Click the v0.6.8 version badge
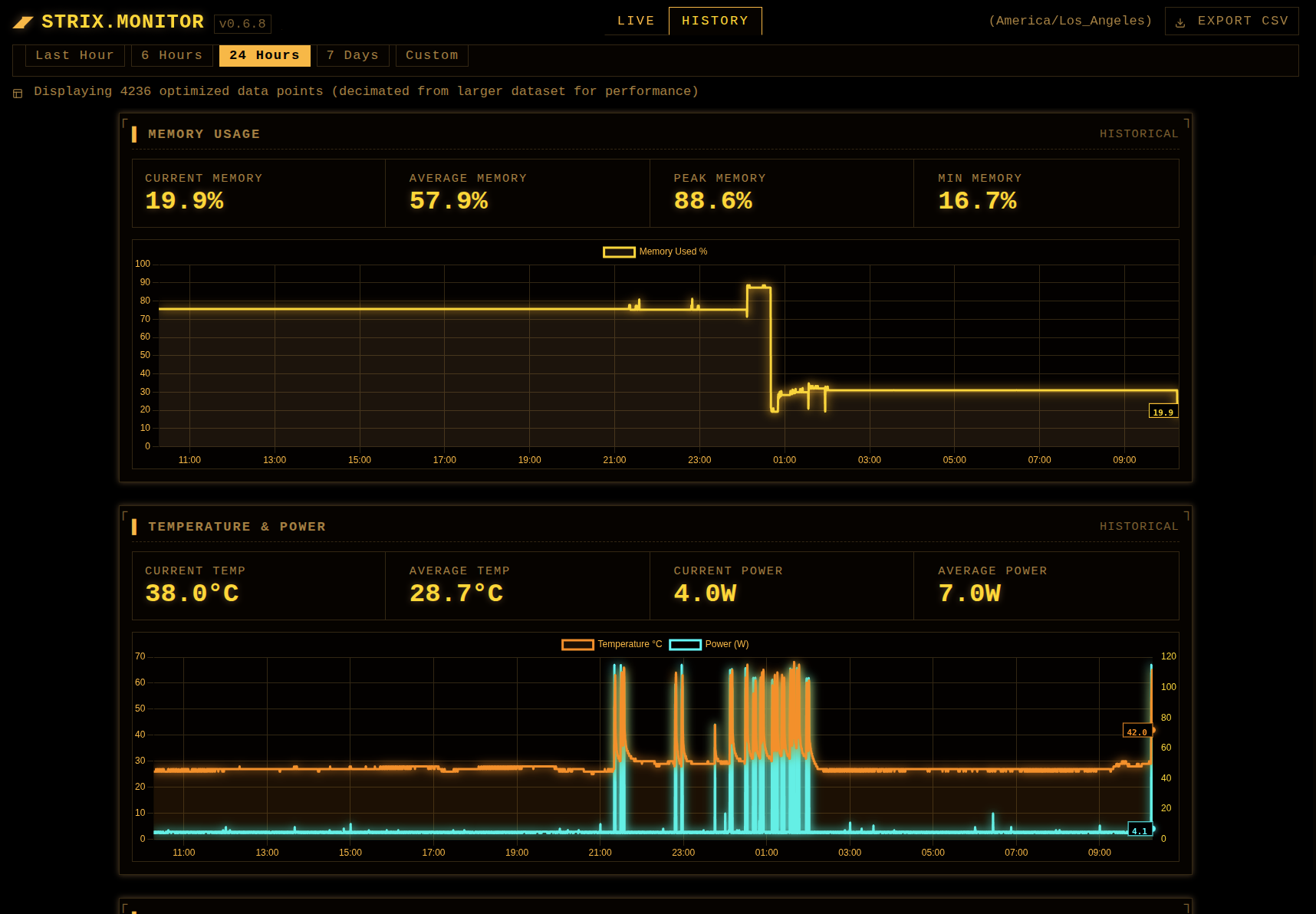1316x914 pixels. tap(242, 24)
